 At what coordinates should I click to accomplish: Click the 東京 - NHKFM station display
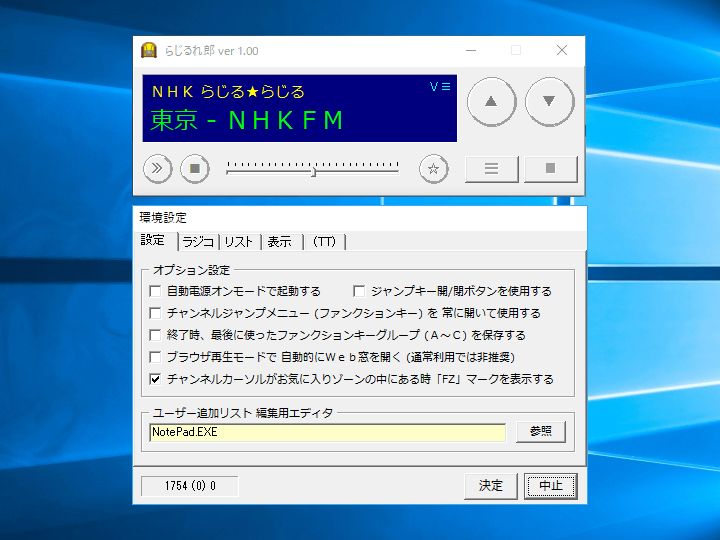pyautogui.click(x=247, y=120)
